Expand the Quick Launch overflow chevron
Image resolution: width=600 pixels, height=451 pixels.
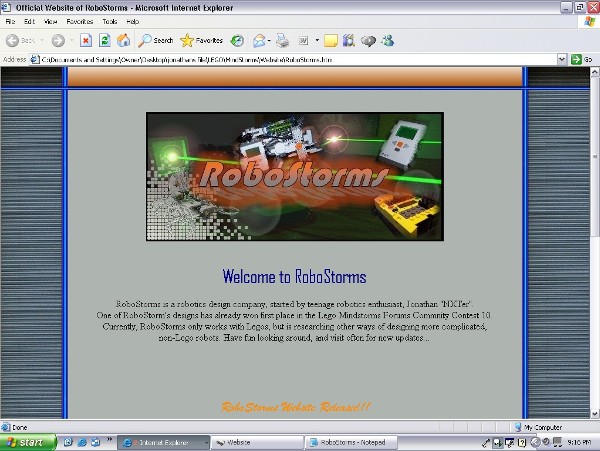pos(109,439)
